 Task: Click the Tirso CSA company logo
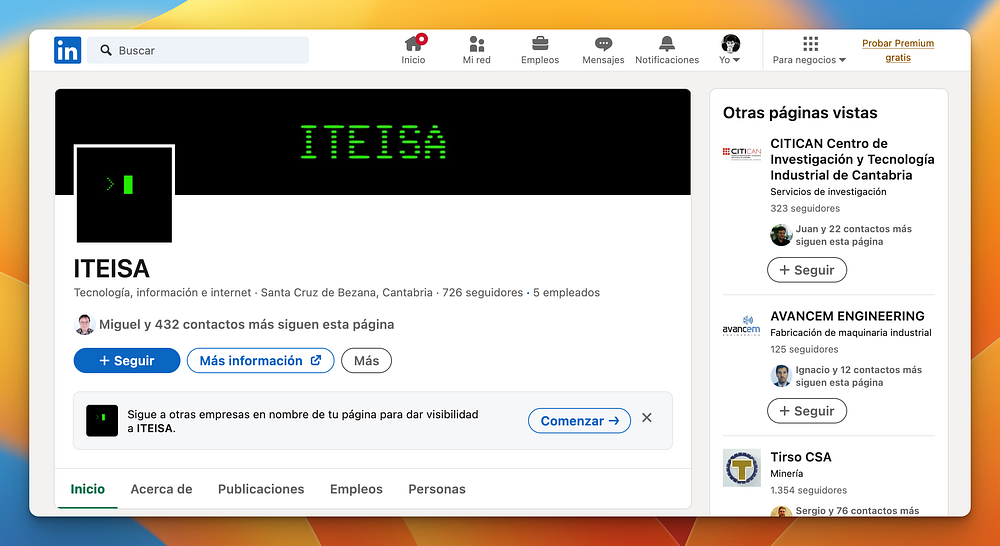(742, 468)
